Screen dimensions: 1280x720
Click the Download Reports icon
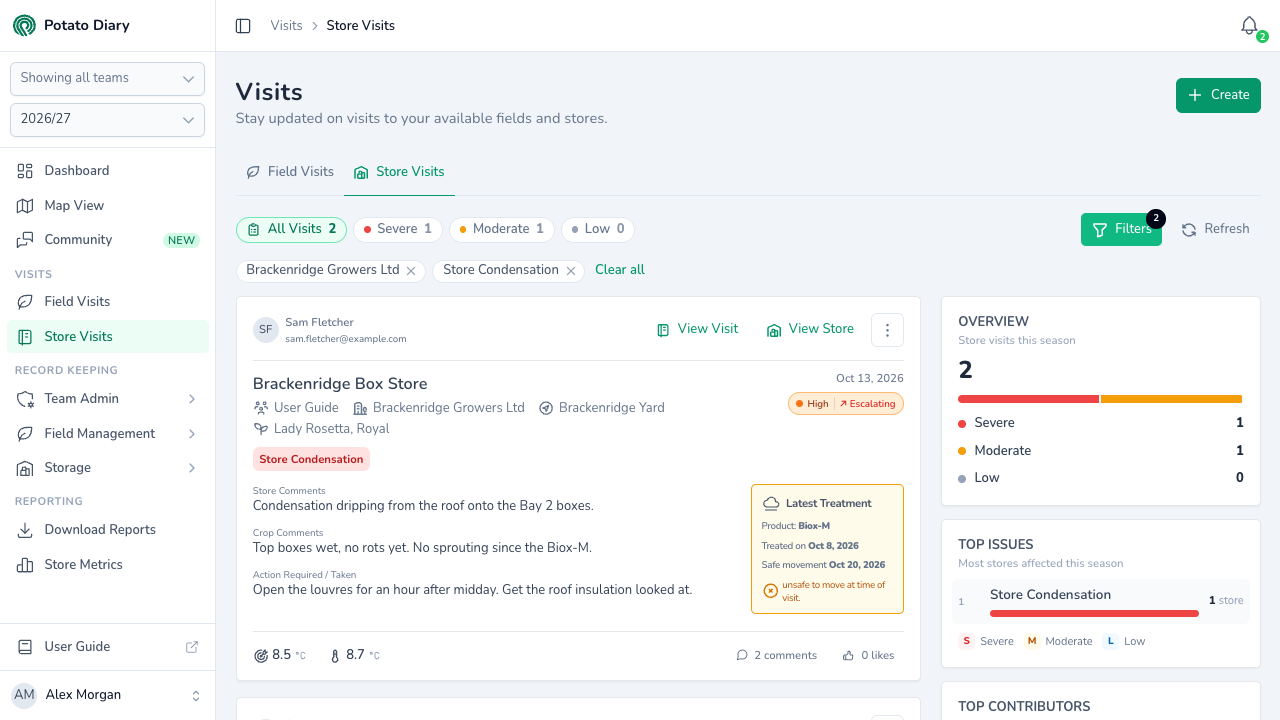point(25,530)
